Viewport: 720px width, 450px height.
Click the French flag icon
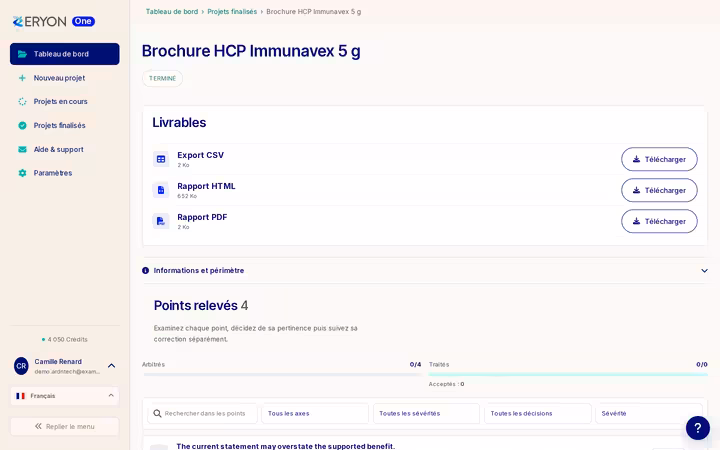(20, 396)
